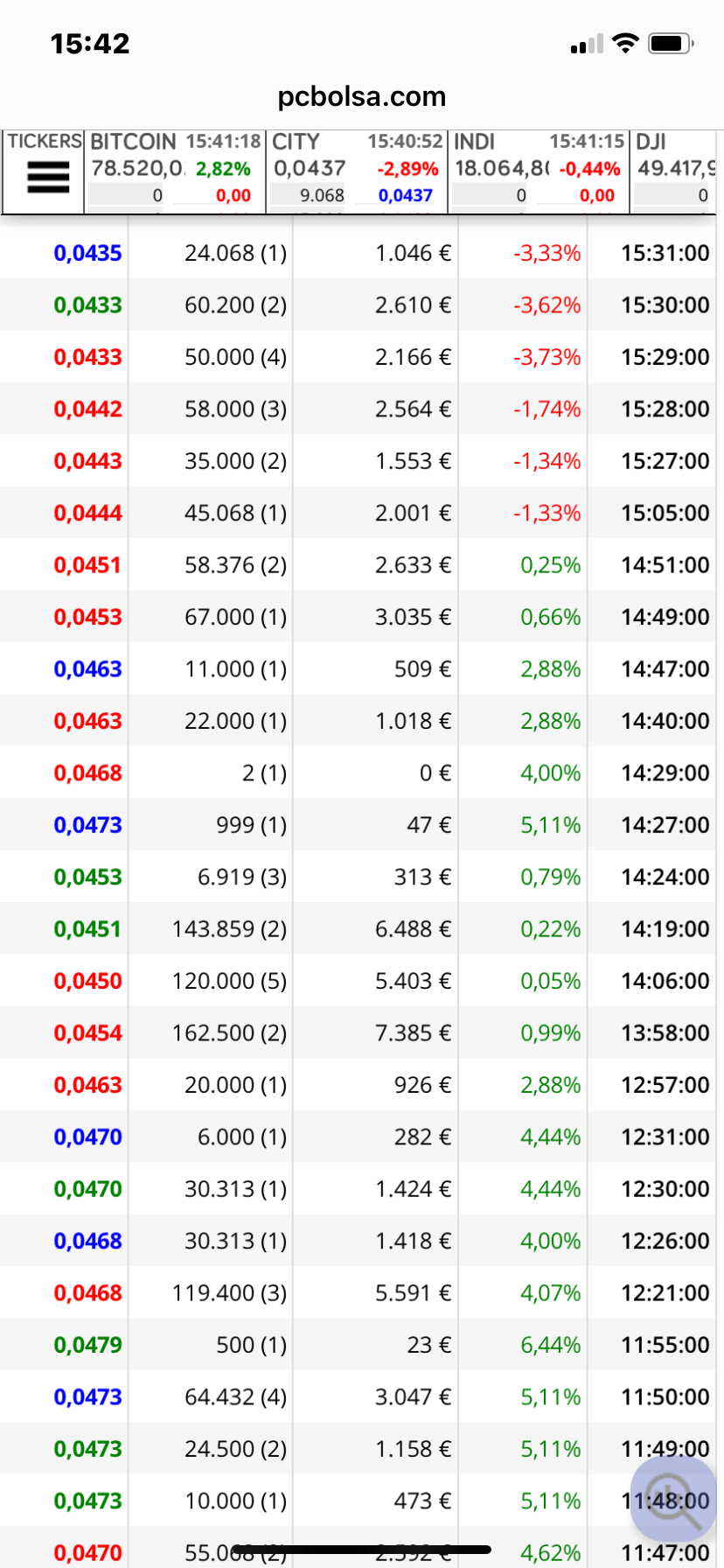Select volume 64.432 (4)
Screen dimensions: 724x1568
(x=235, y=1397)
